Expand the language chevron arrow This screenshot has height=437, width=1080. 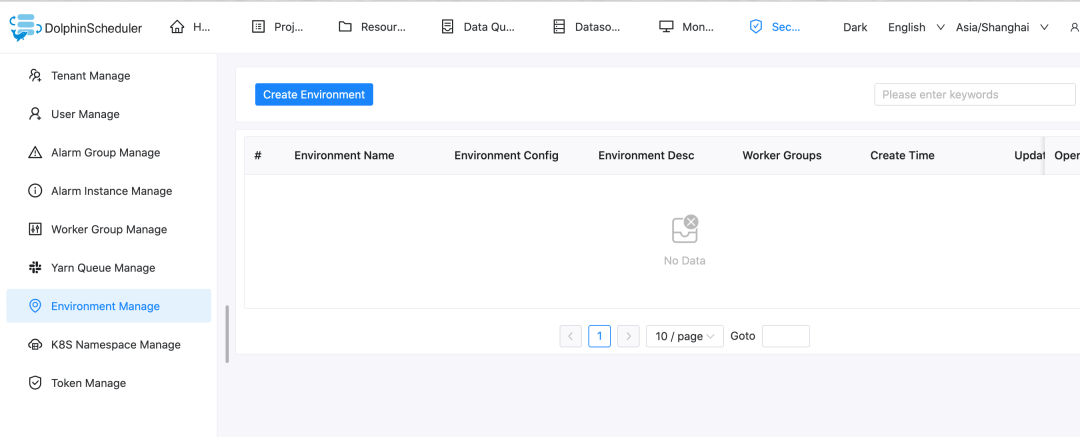tap(940, 28)
